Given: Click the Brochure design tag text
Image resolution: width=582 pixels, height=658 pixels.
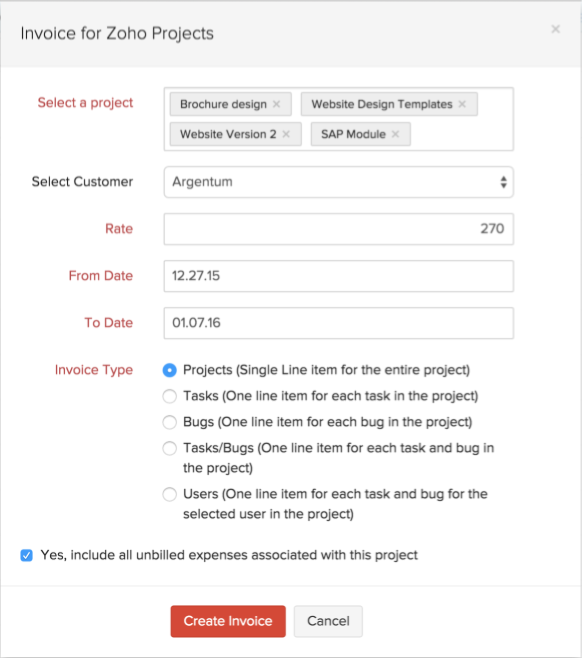Looking at the screenshot, I should click(x=223, y=104).
